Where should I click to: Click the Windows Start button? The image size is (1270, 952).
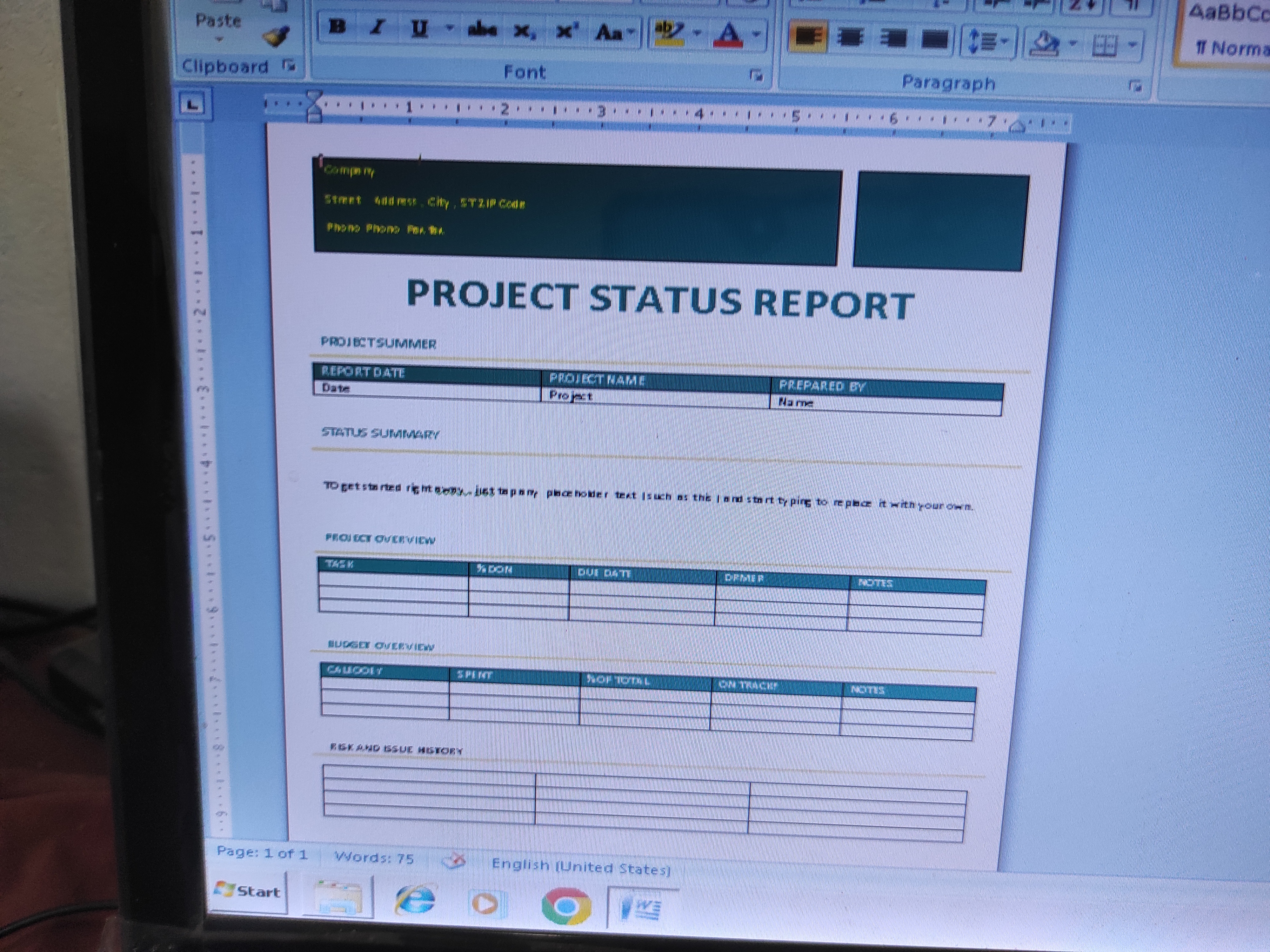point(247,891)
